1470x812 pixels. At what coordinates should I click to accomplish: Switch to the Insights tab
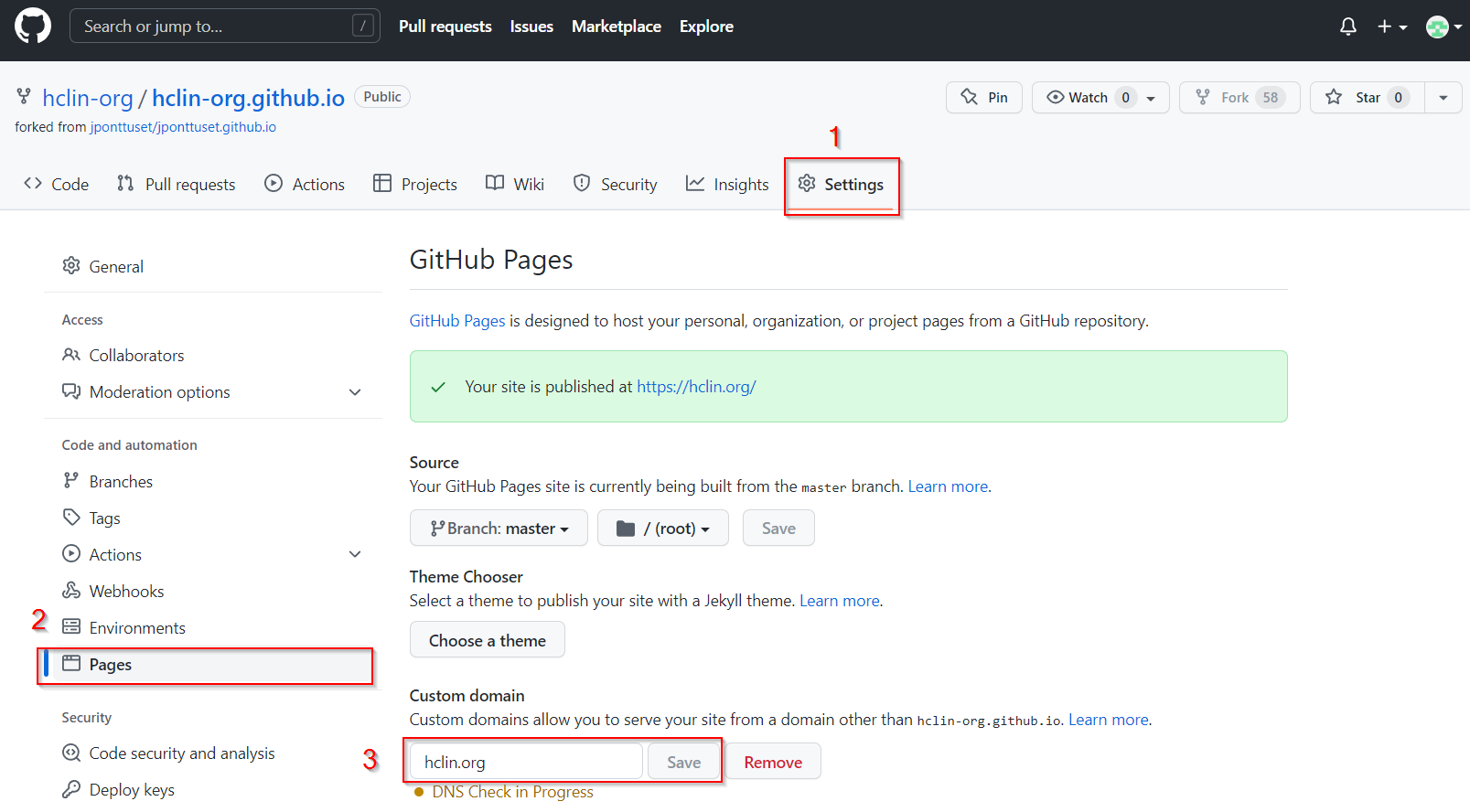[727, 184]
